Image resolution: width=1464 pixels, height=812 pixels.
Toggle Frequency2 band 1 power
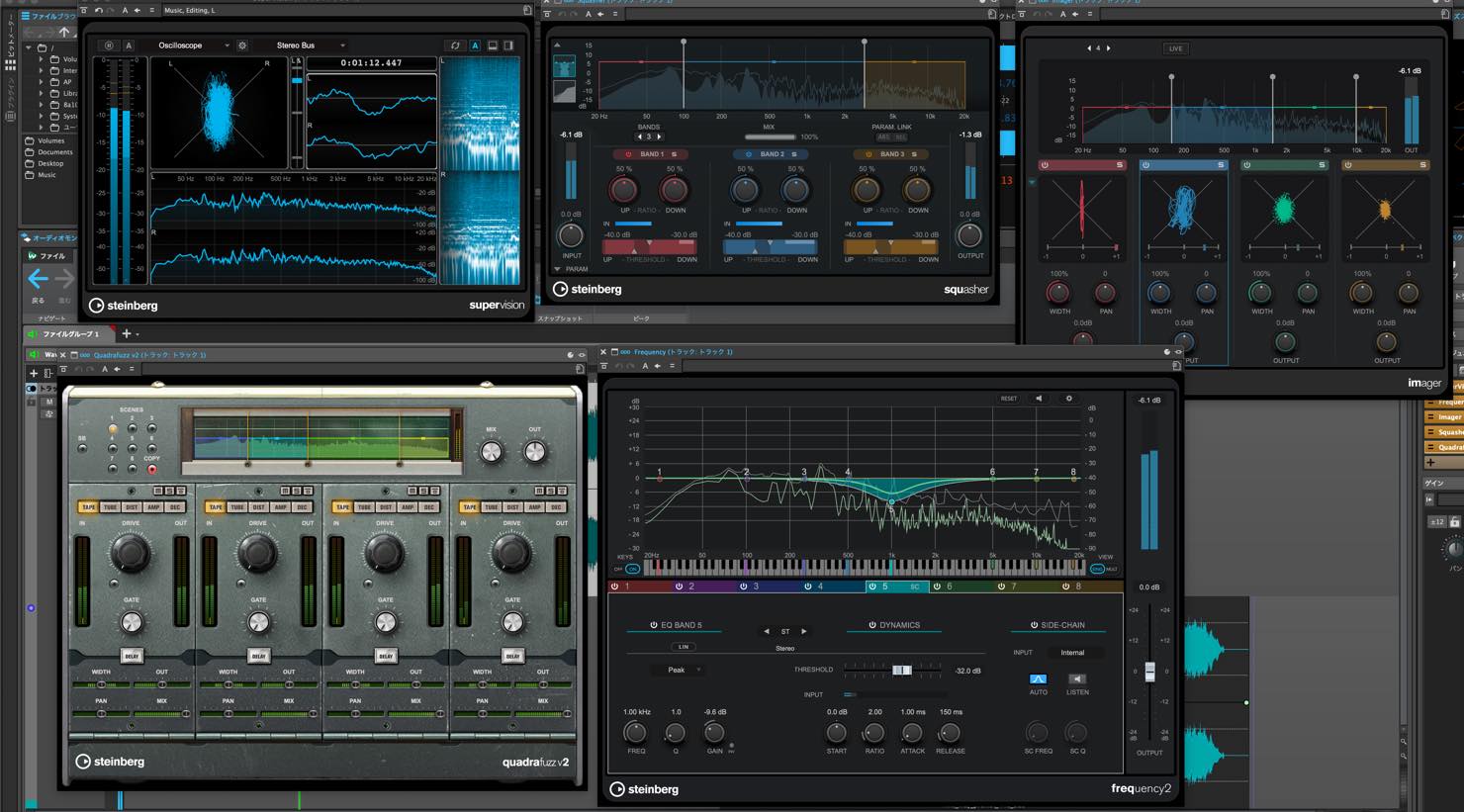coord(614,586)
